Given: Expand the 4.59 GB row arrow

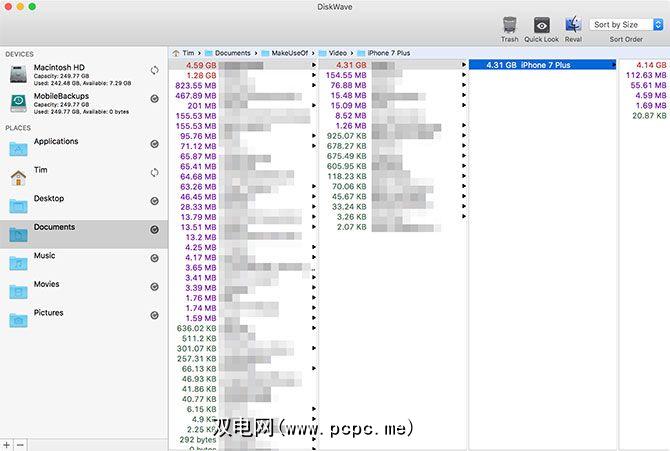Looking at the screenshot, I should pyautogui.click(x=314, y=65).
